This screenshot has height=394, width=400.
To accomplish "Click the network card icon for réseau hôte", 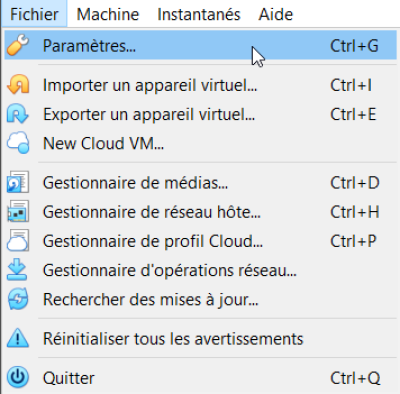I will [18, 211].
